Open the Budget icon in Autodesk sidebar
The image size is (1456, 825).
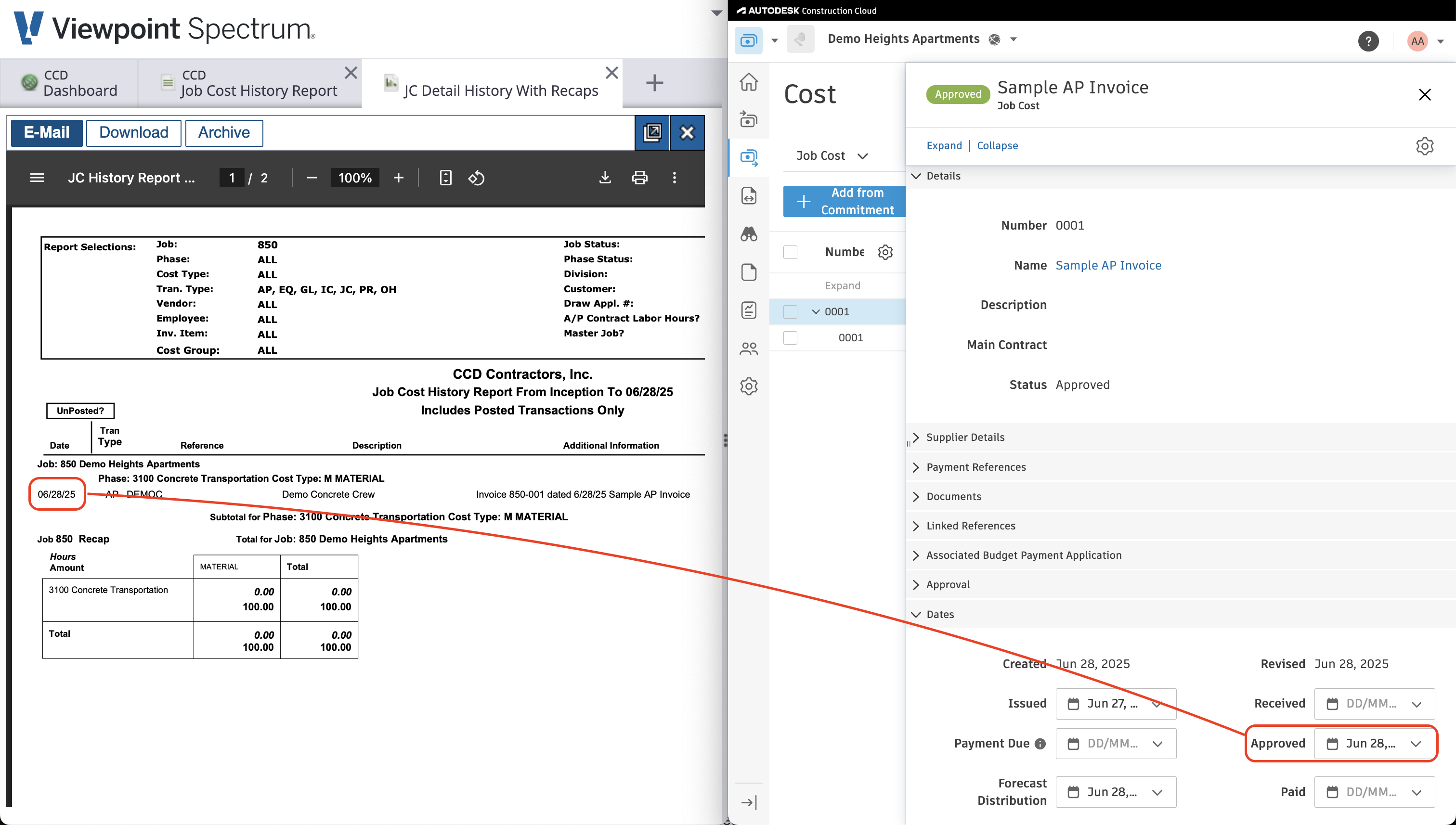pos(749,119)
